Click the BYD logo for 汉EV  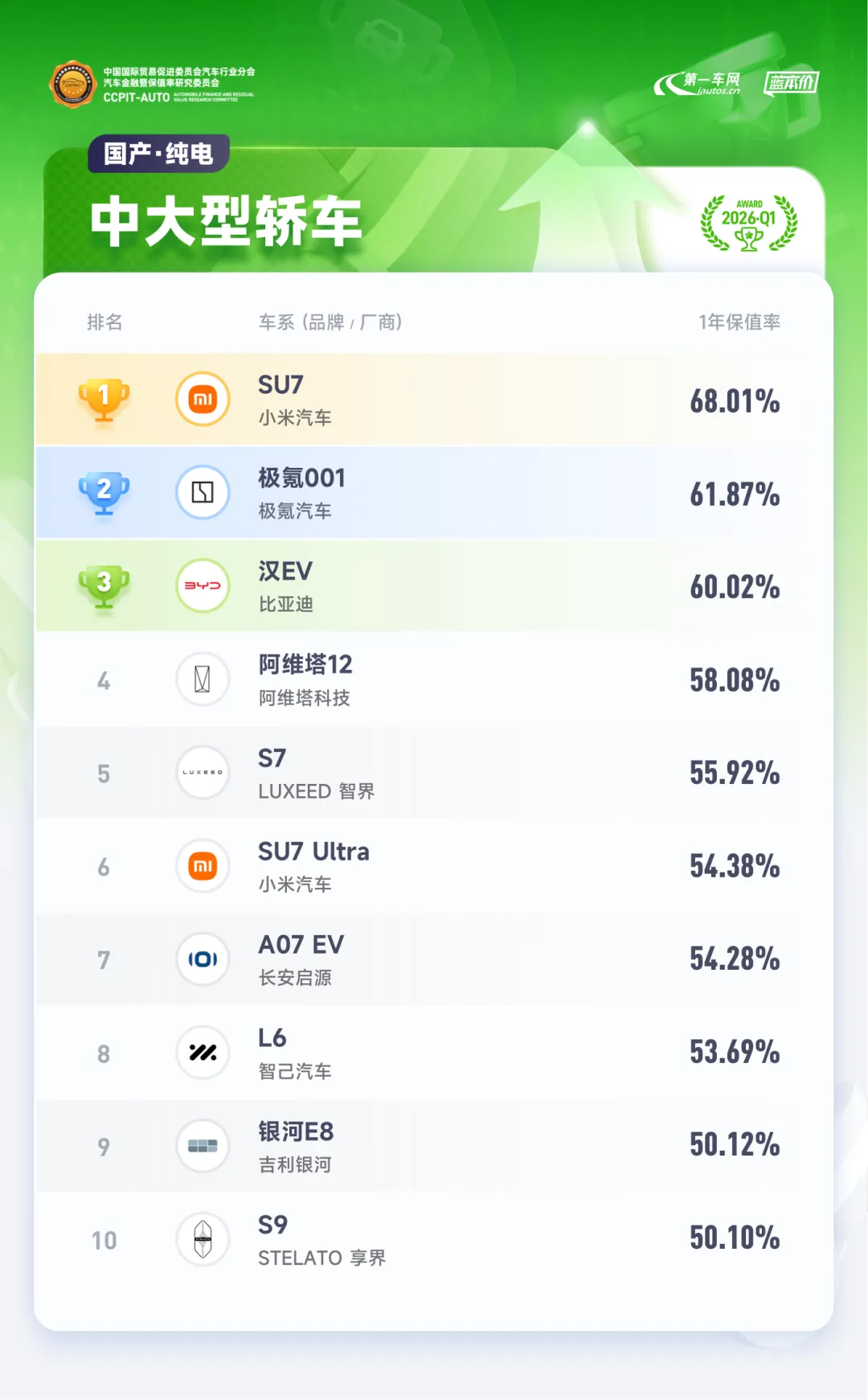(203, 585)
